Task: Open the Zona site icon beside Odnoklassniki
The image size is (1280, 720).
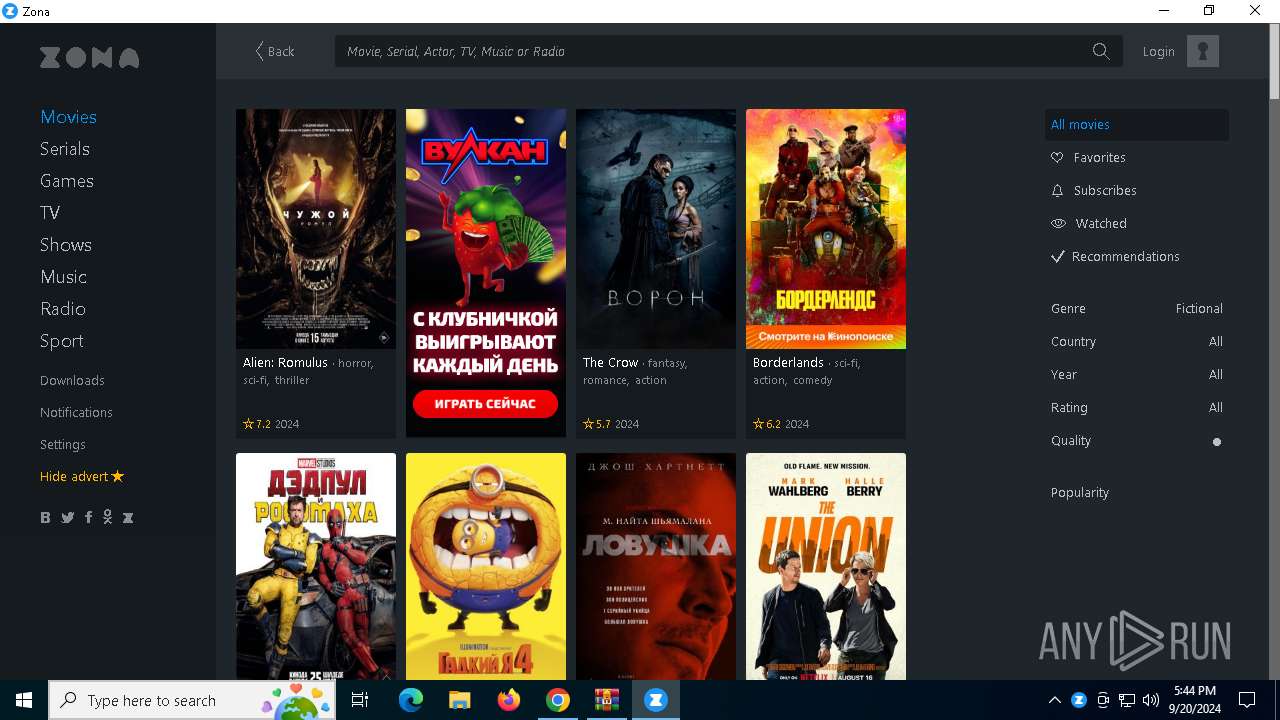Action: coord(128,517)
